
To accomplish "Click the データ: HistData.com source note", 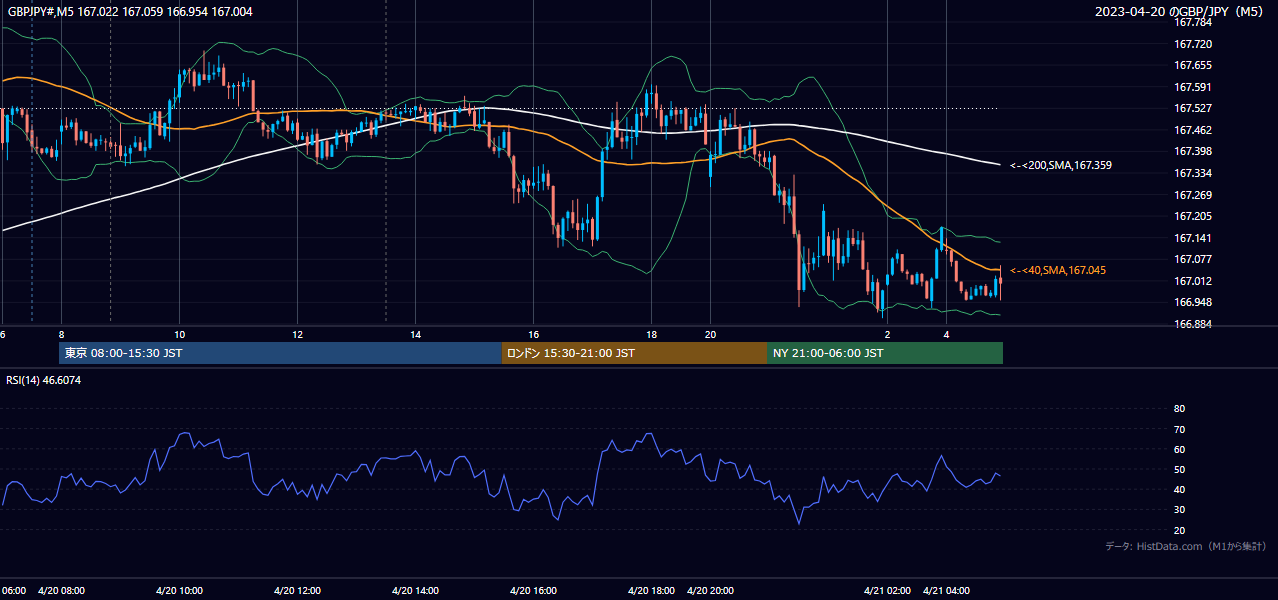I will 1186,546.
